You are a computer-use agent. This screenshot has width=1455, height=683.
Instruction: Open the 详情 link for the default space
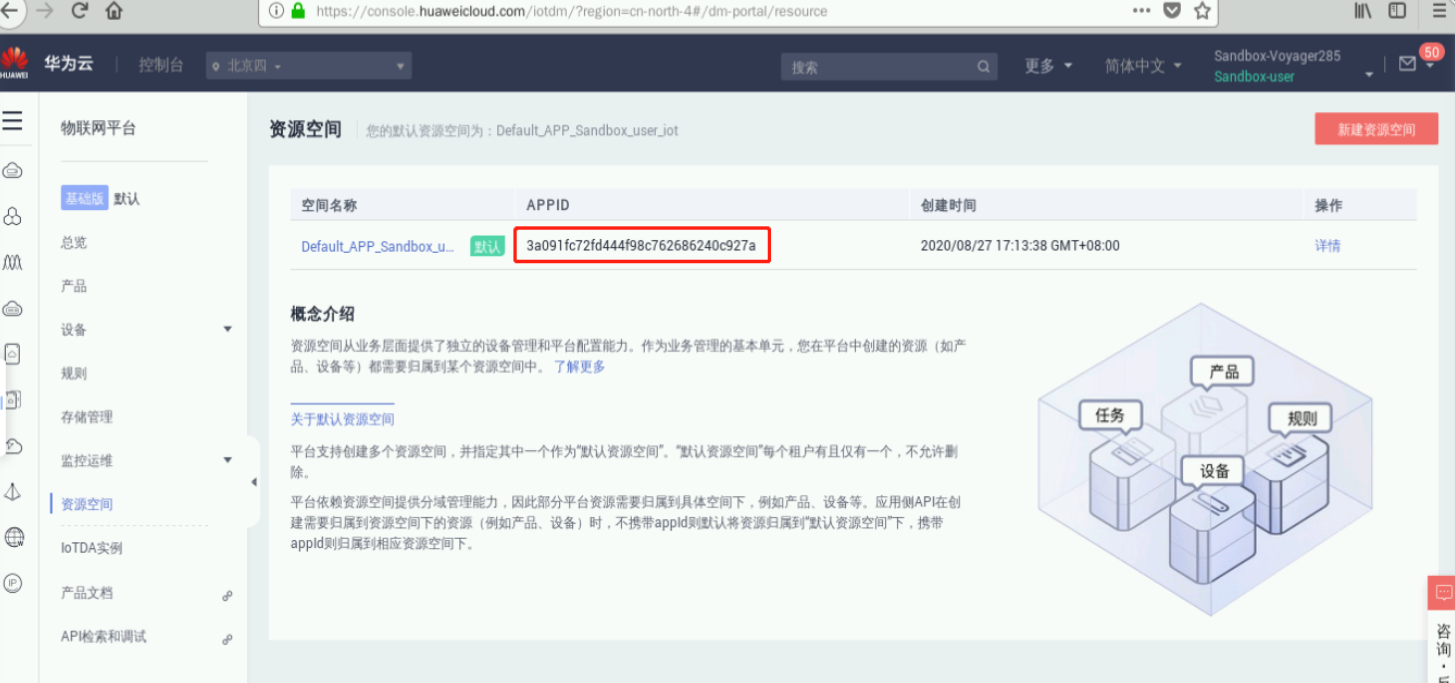pos(1328,246)
